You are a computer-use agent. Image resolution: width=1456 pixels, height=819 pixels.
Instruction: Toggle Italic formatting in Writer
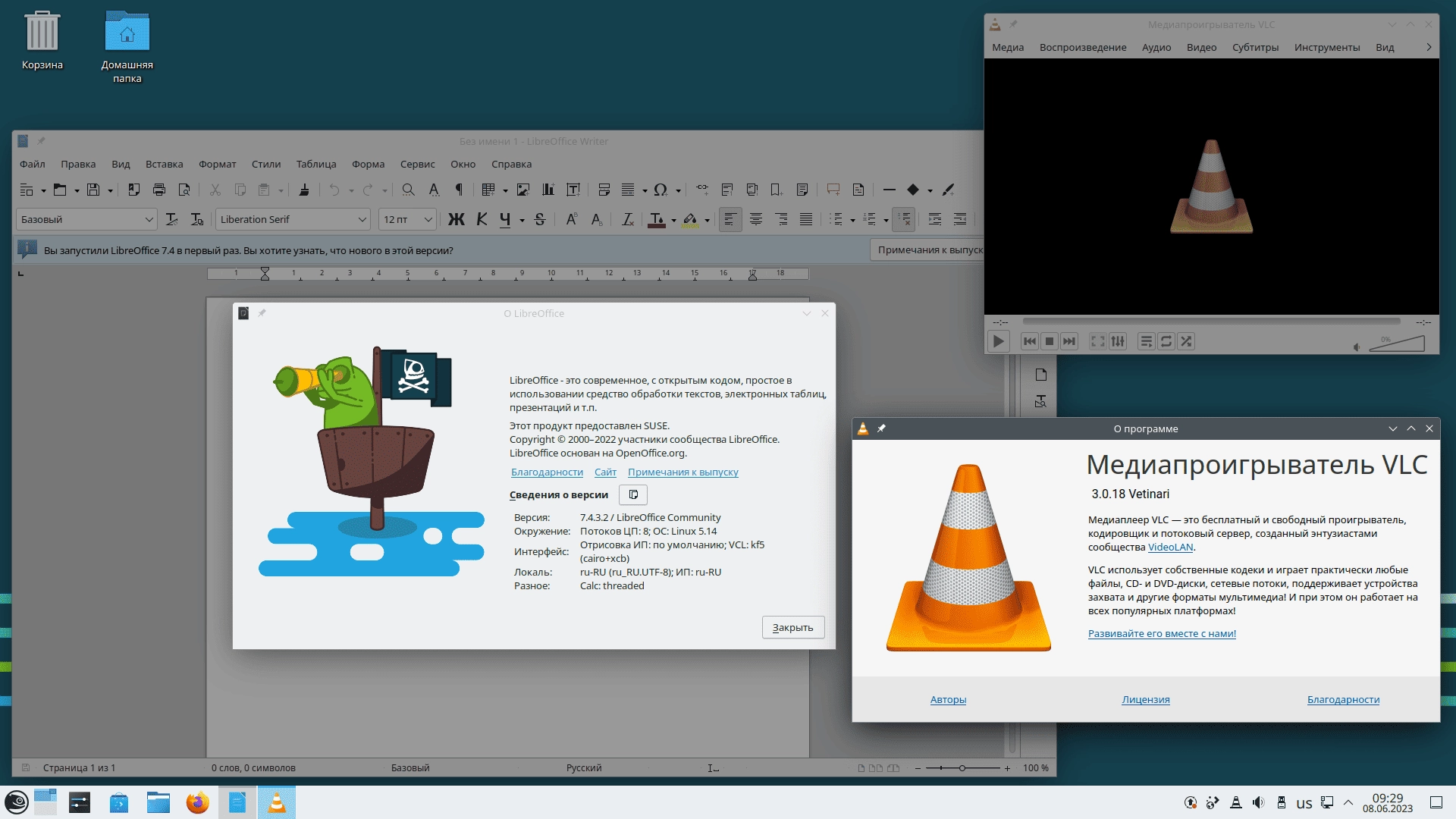click(482, 219)
